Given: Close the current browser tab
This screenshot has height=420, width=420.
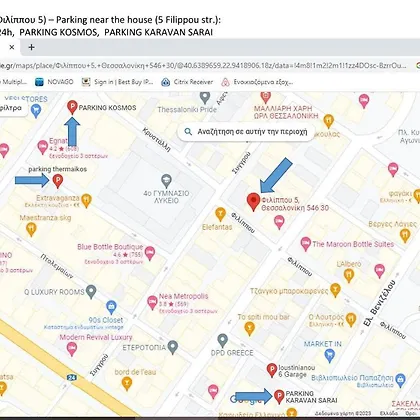Looking at the screenshot, I should [x=12, y=47].
